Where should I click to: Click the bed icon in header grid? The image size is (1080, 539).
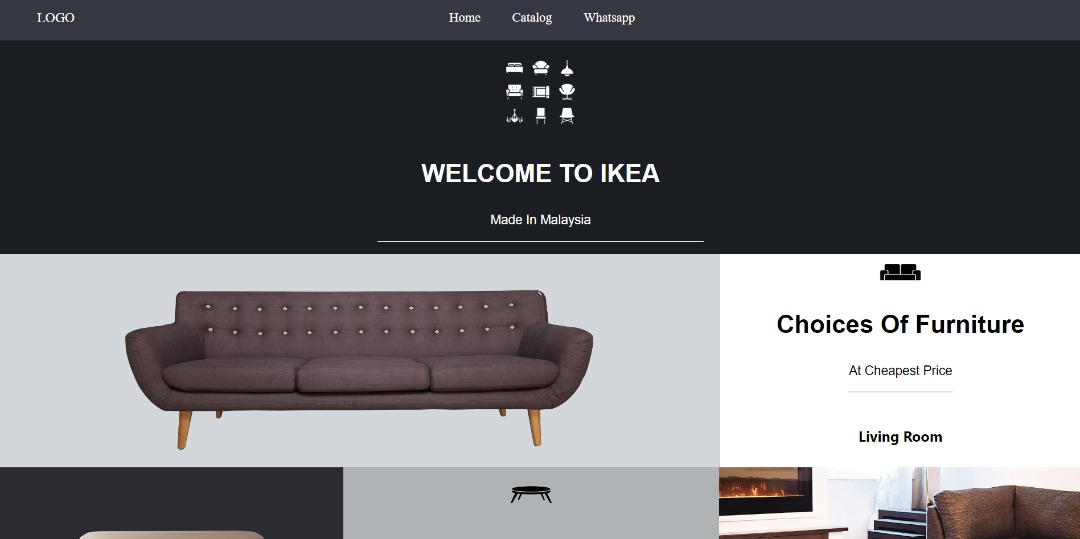[515, 67]
